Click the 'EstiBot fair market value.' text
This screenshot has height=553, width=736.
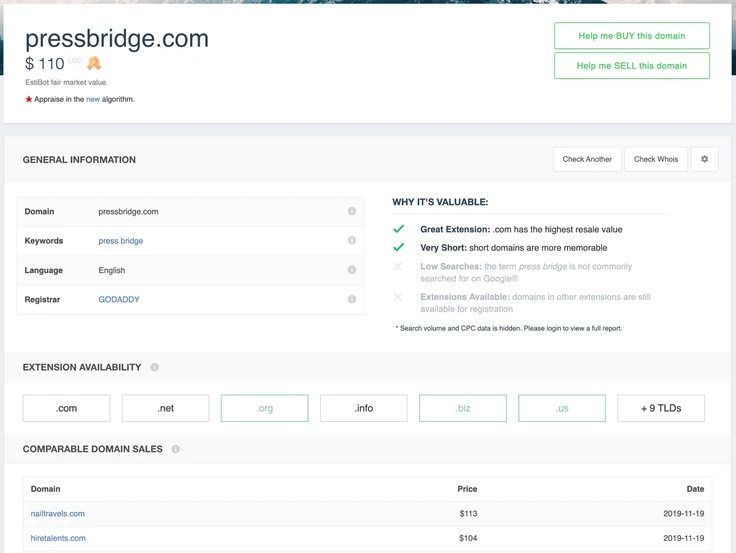coord(67,82)
